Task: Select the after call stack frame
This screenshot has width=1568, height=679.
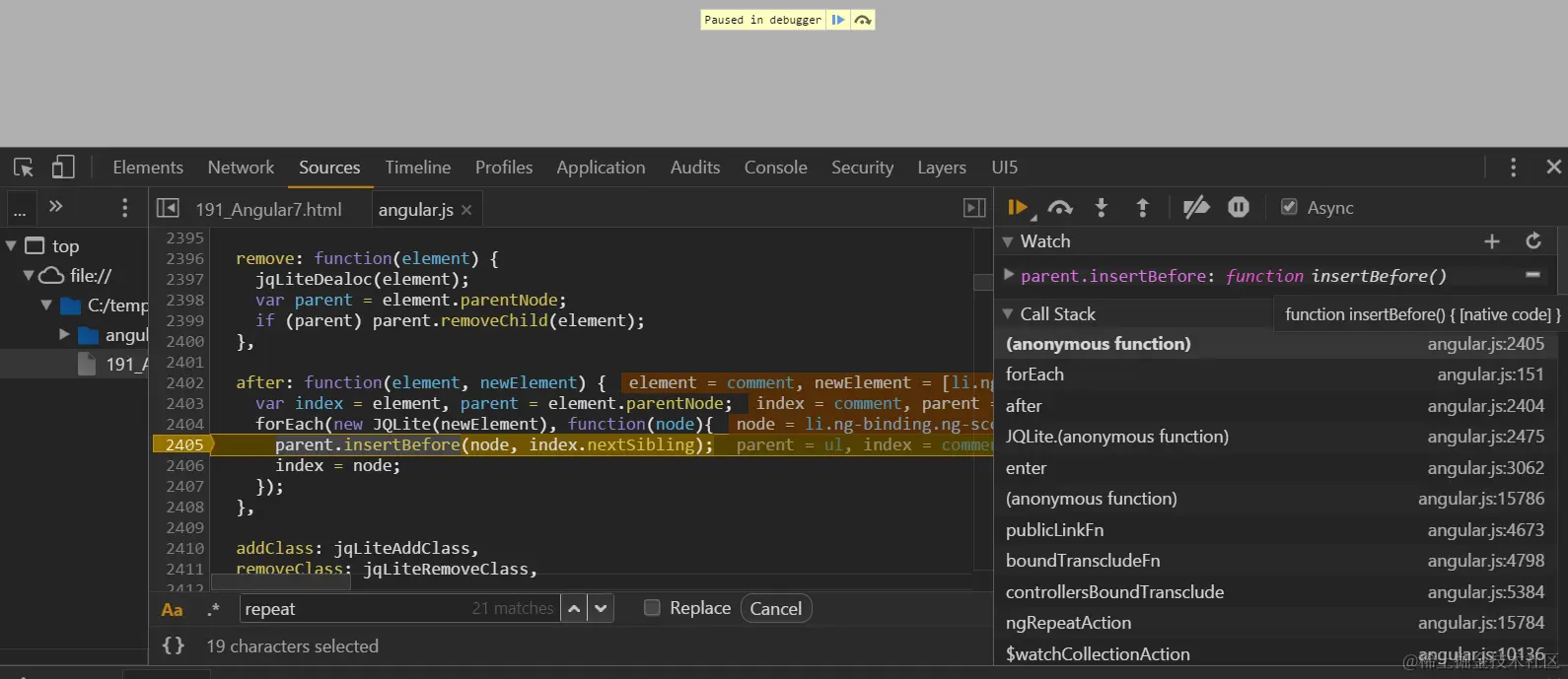Action: [1275, 406]
